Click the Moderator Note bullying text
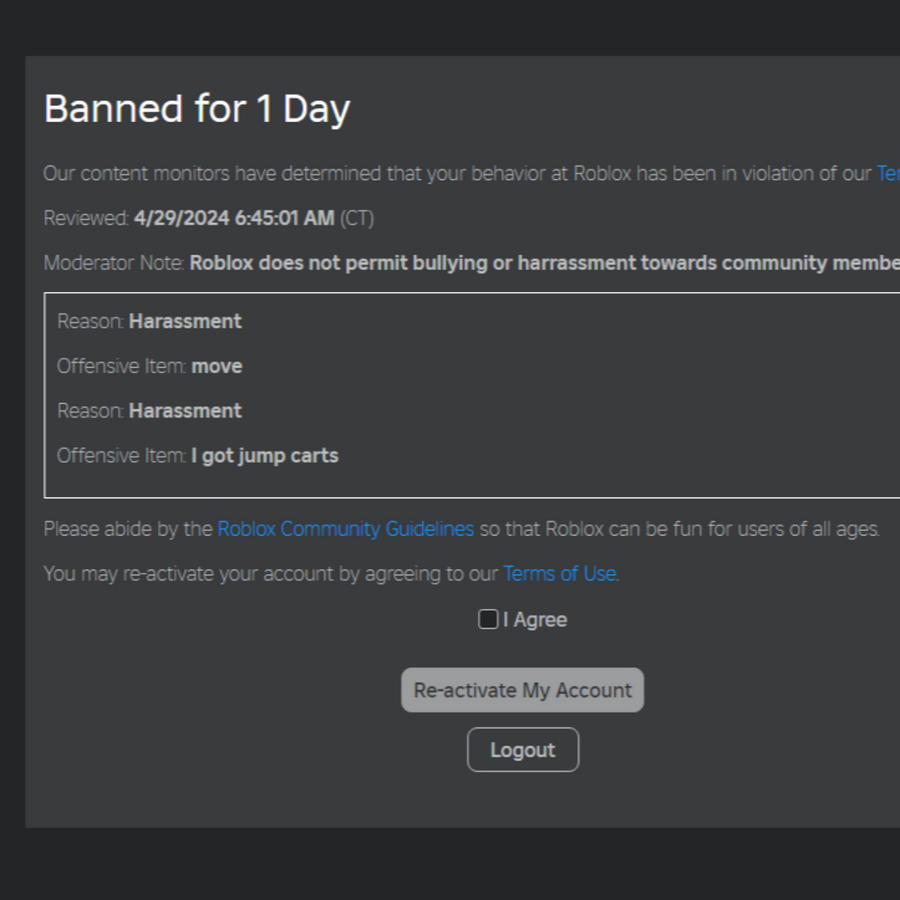Screen dimensions: 900x900 (x=545, y=263)
